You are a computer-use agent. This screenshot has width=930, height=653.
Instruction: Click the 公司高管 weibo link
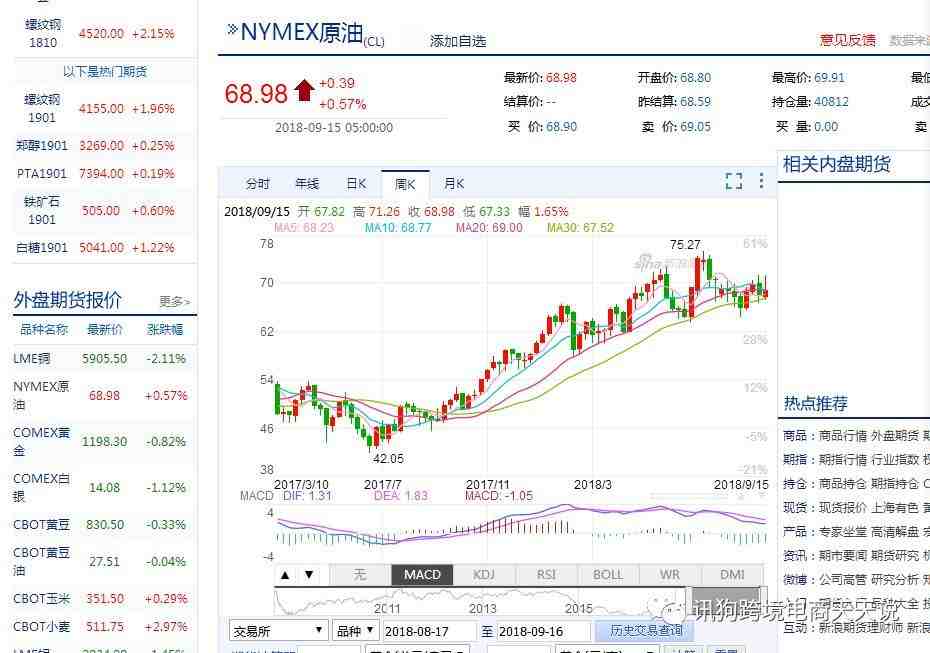[842, 579]
